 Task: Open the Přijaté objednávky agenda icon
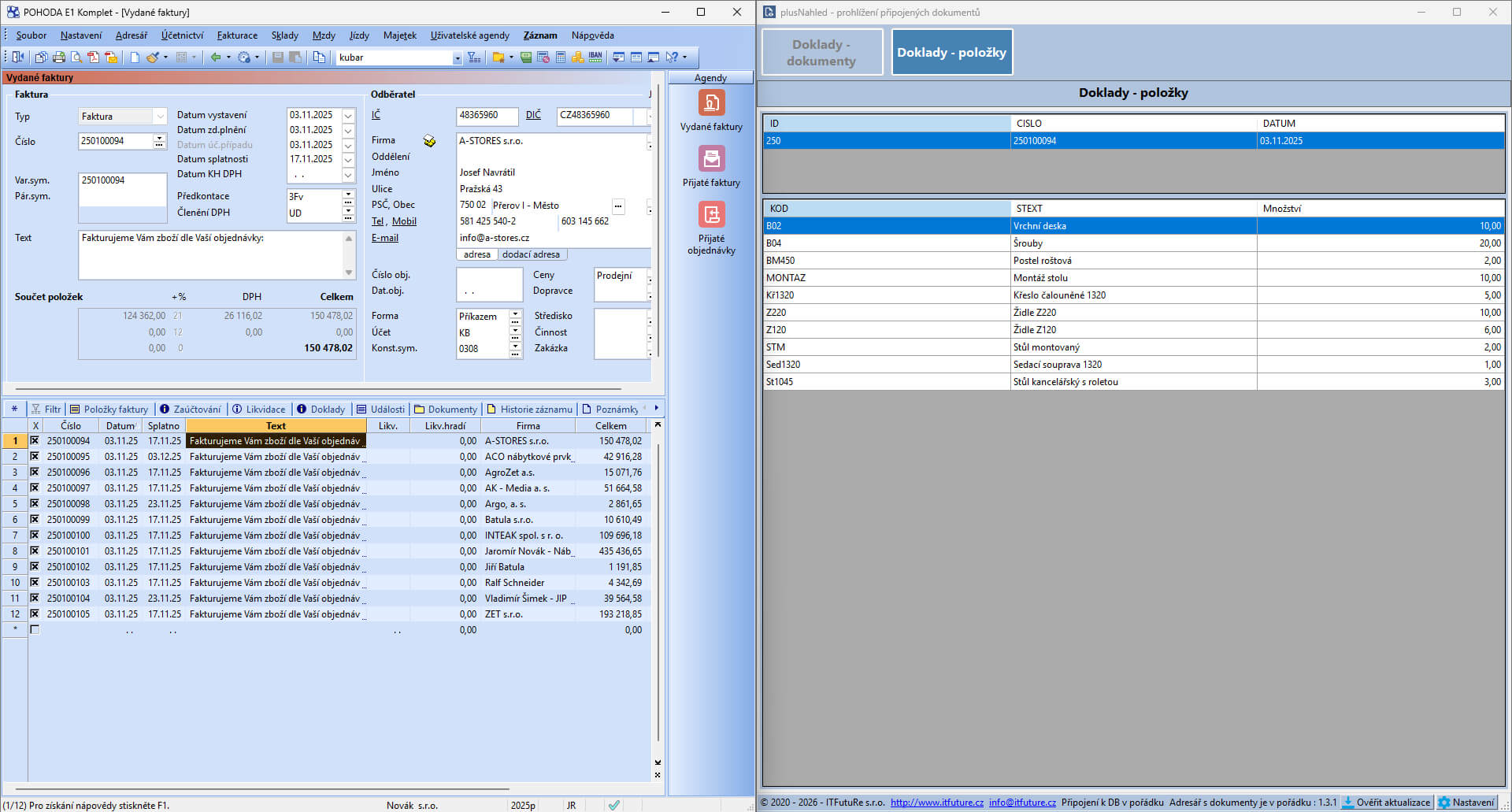(x=711, y=215)
